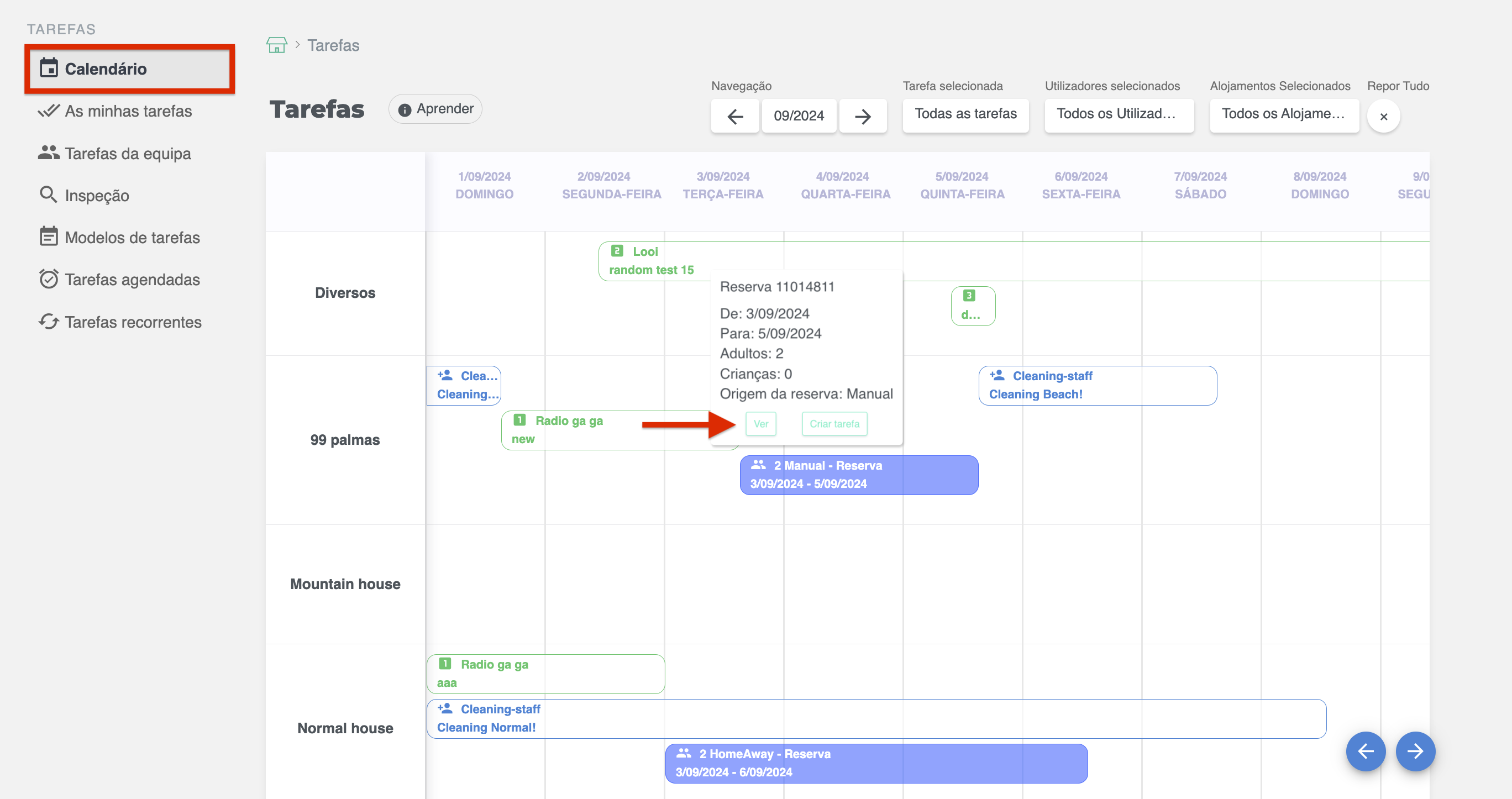Click the Aprender info button
Screen dimensions: 1512x799
pyautogui.click(x=435, y=109)
